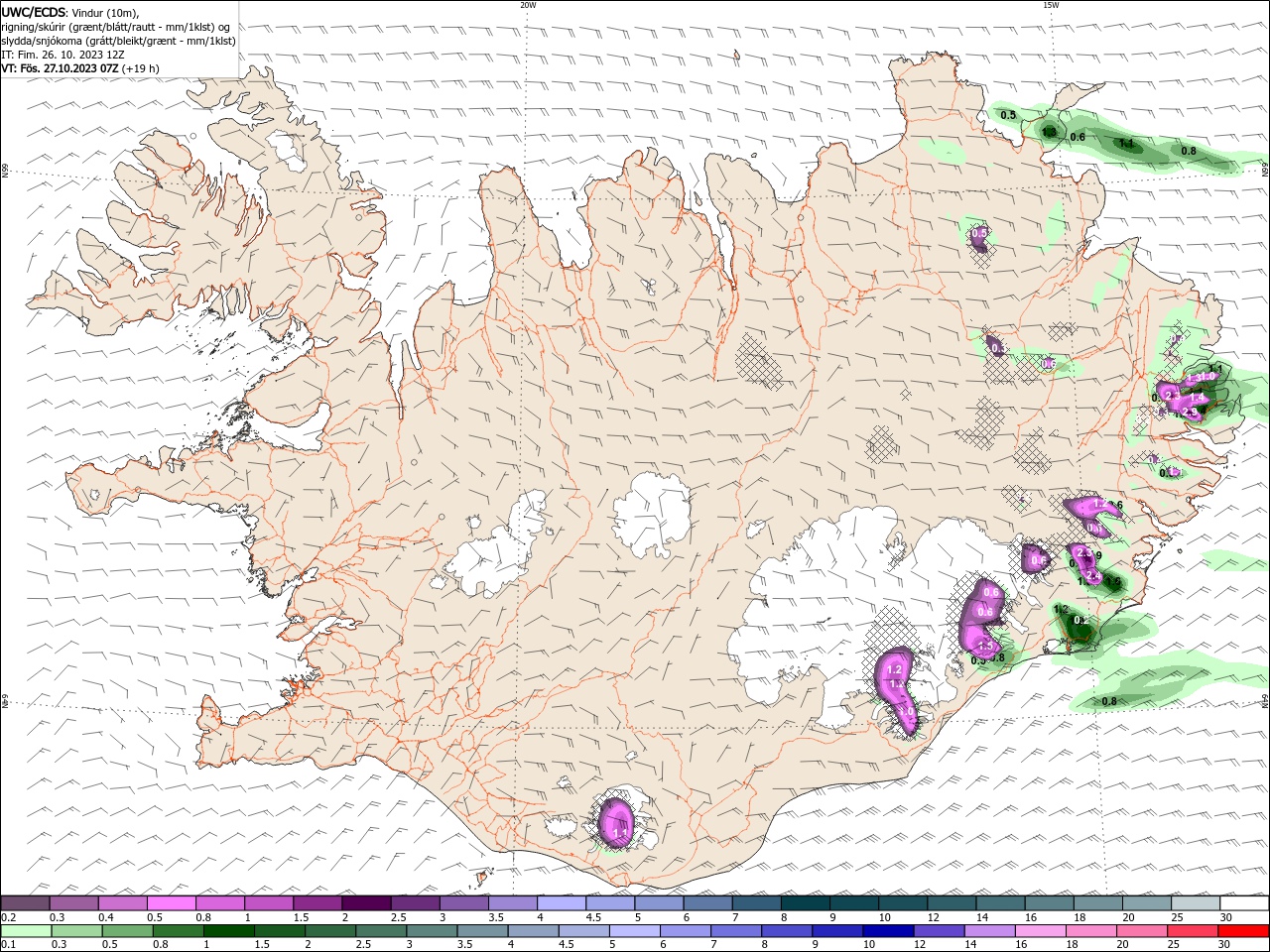This screenshot has width=1270, height=952.
Task: Pick the lower-row blue swatch starting at 8
Action: coord(785,931)
